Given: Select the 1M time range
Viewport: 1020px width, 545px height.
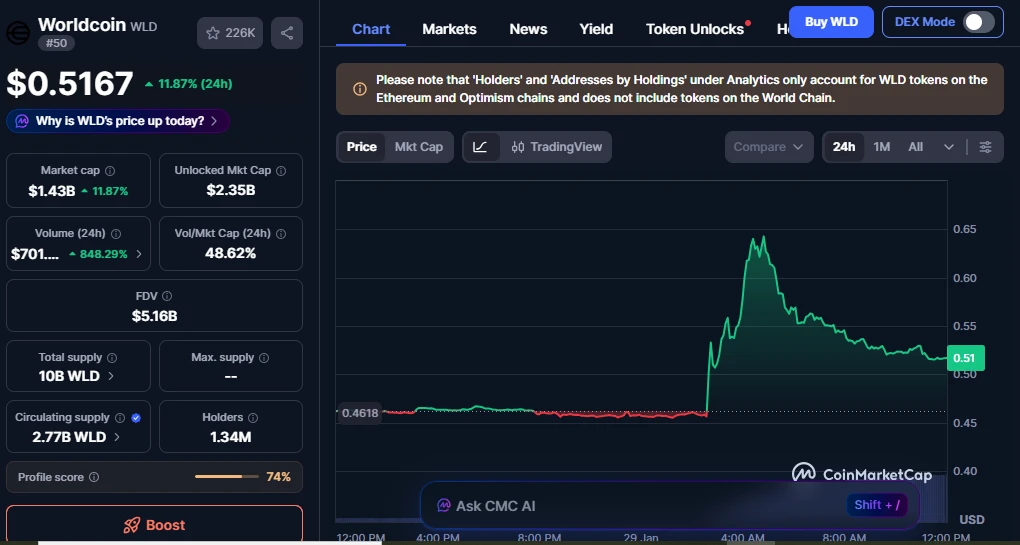Looking at the screenshot, I should tap(881, 147).
